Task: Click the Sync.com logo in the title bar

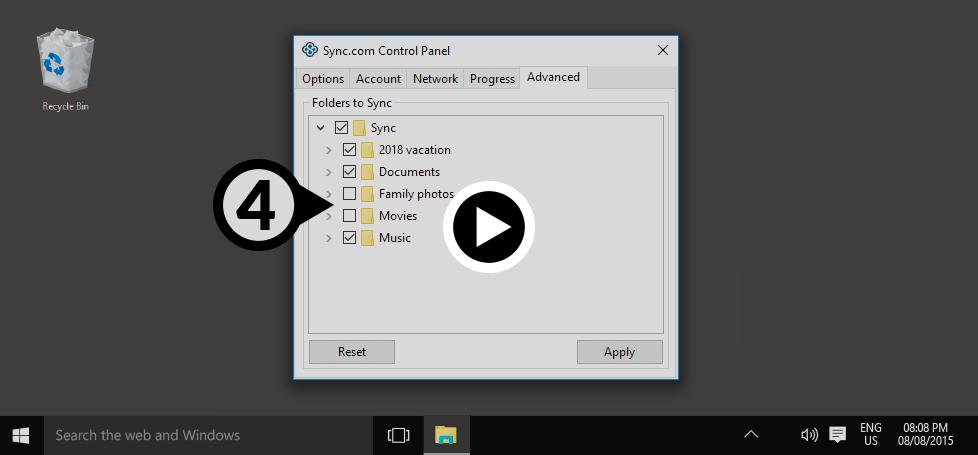Action: pyautogui.click(x=310, y=50)
